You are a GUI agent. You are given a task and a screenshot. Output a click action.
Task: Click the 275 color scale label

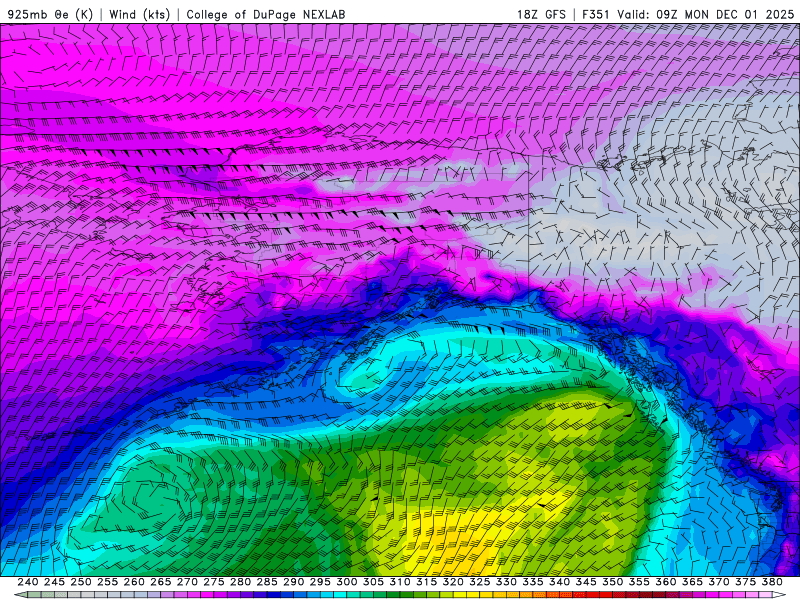pos(213,582)
